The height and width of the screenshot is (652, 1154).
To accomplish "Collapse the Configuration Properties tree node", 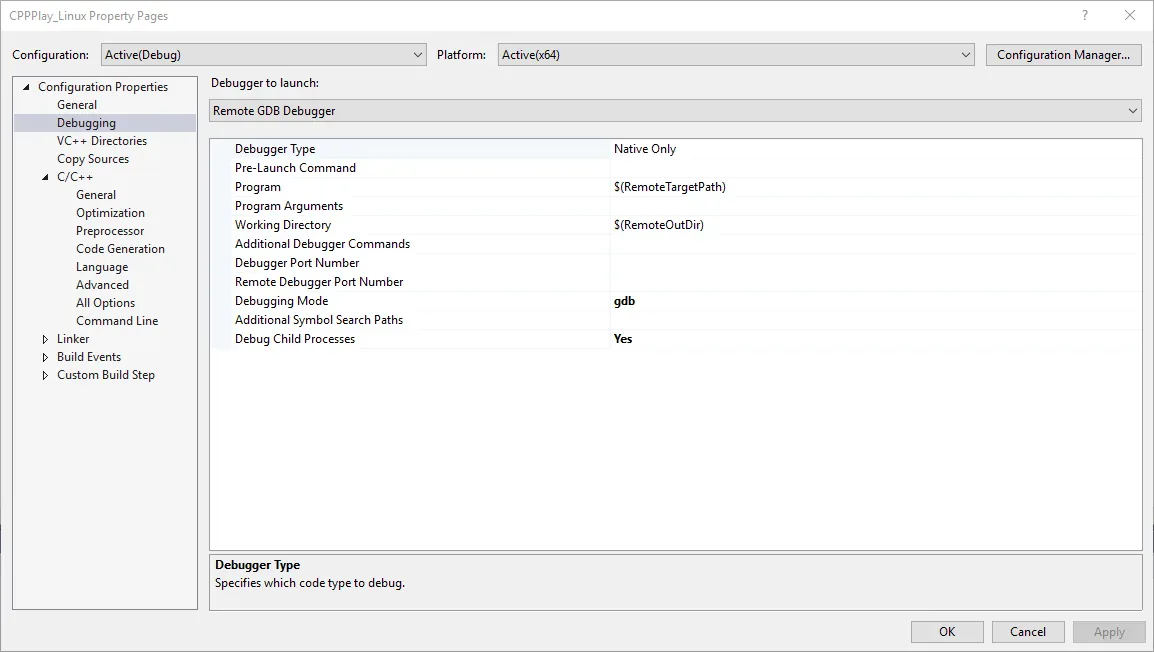I will (x=26, y=87).
